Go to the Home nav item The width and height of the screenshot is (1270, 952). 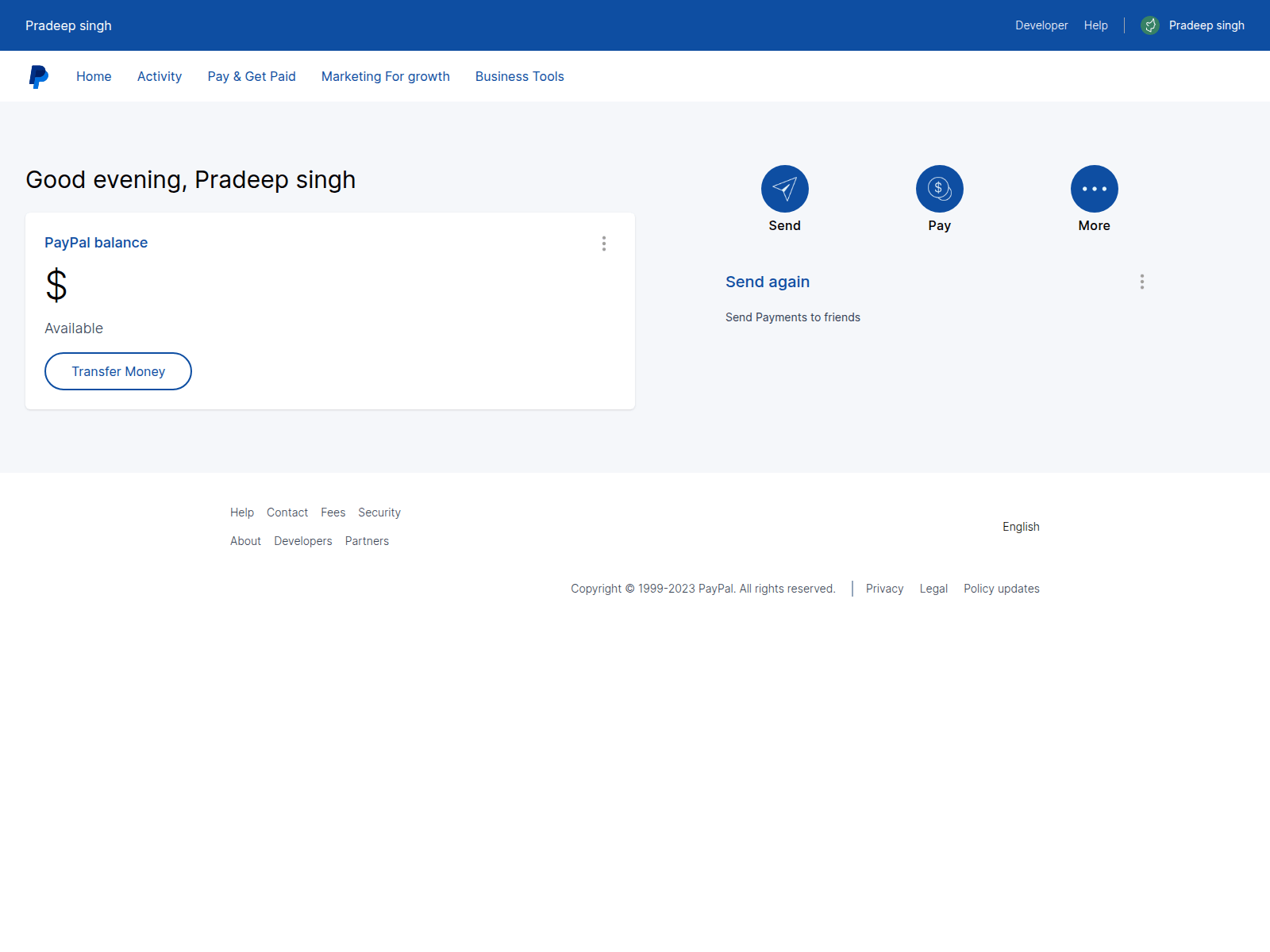[94, 76]
